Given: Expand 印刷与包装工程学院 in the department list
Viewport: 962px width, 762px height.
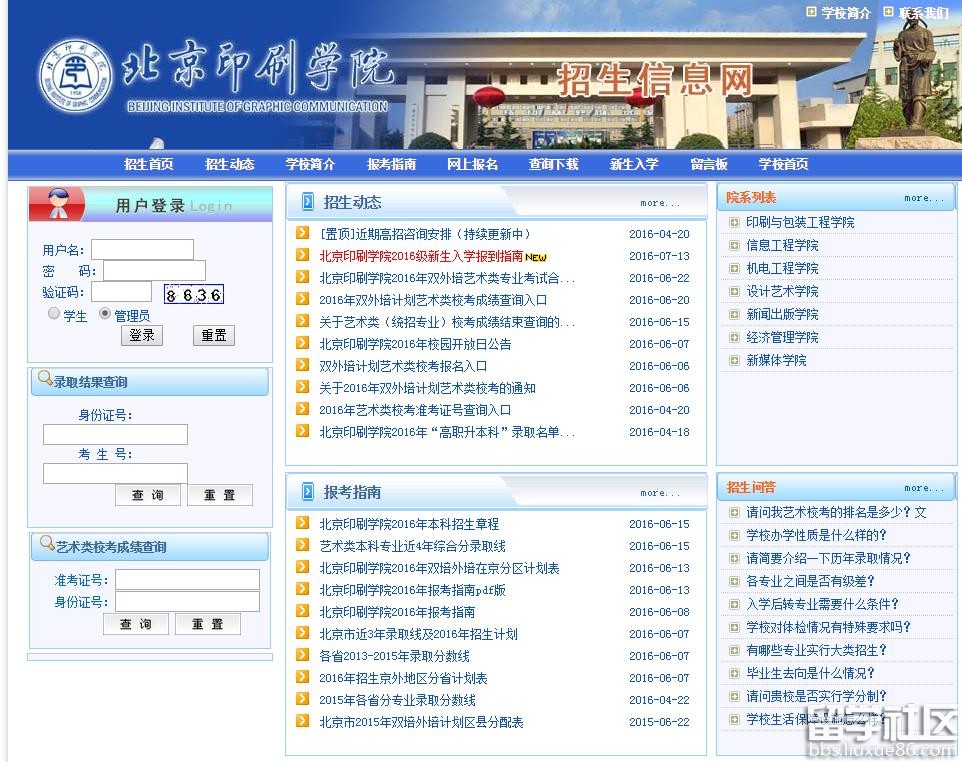Looking at the screenshot, I should click(x=734, y=222).
